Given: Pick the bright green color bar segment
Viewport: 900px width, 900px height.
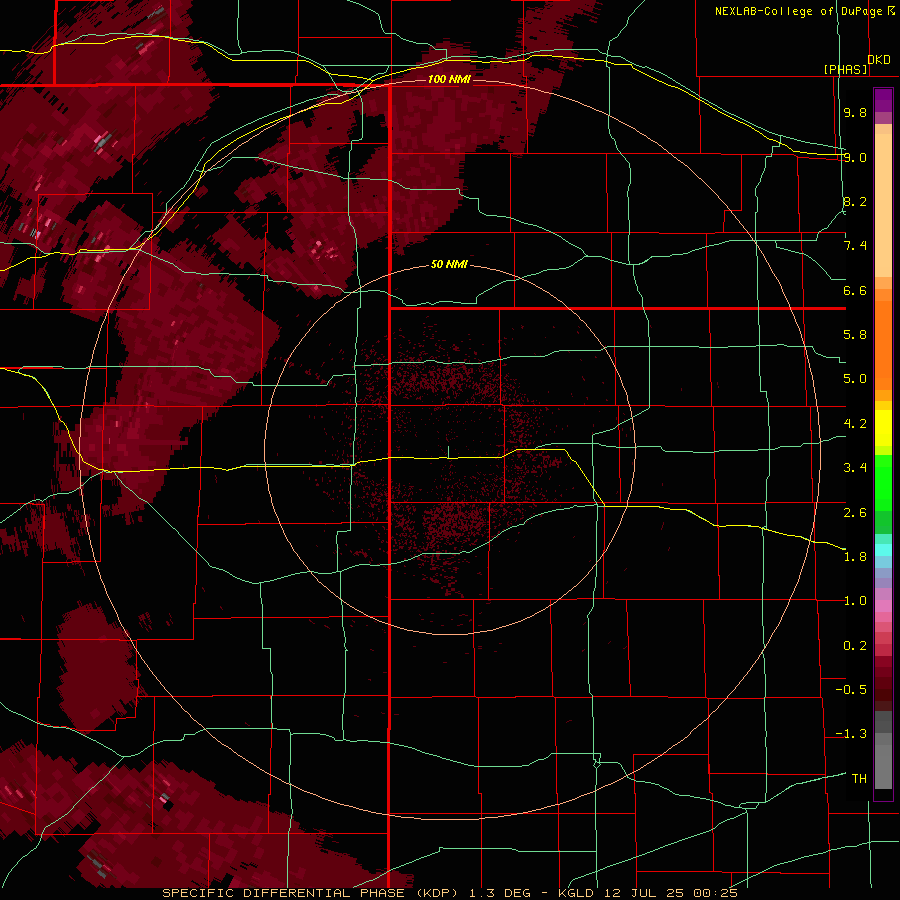Looking at the screenshot, I should (883, 483).
